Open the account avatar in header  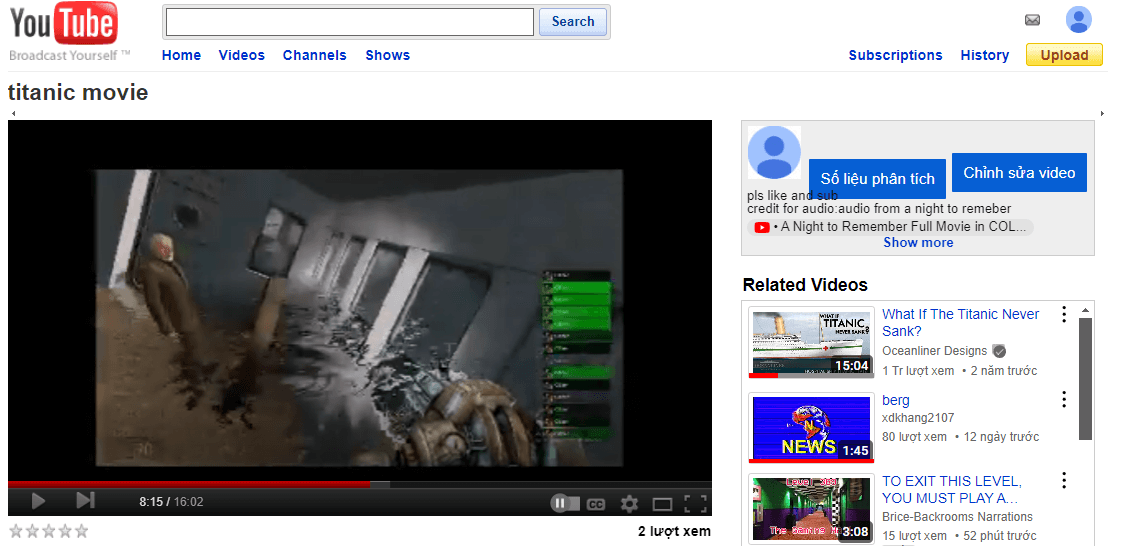(1078, 20)
